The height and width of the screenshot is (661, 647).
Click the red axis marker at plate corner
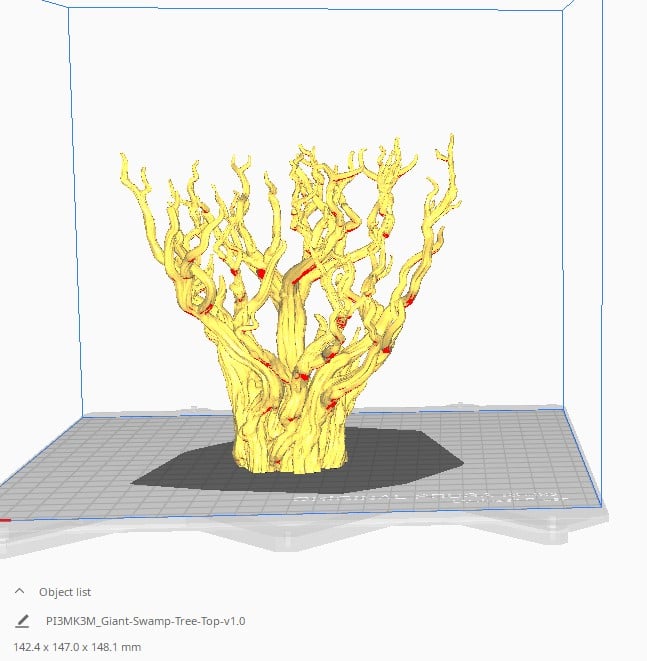4,519
